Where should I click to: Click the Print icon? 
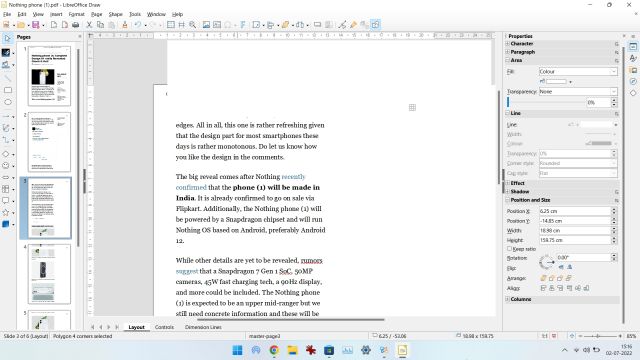pyautogui.click(x=76, y=25)
